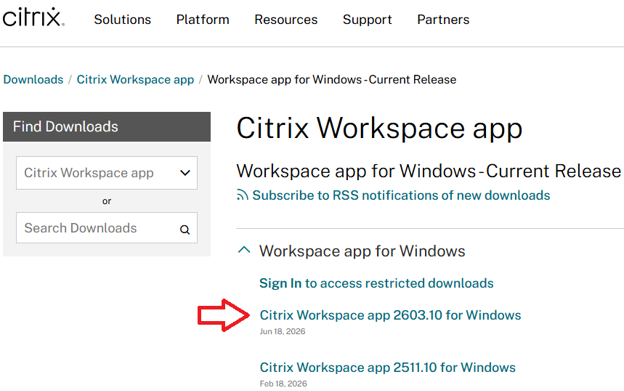Open Citrix Workspace app 2511.10 for Windows
Image resolution: width=624 pixels, height=391 pixels.
tap(388, 367)
